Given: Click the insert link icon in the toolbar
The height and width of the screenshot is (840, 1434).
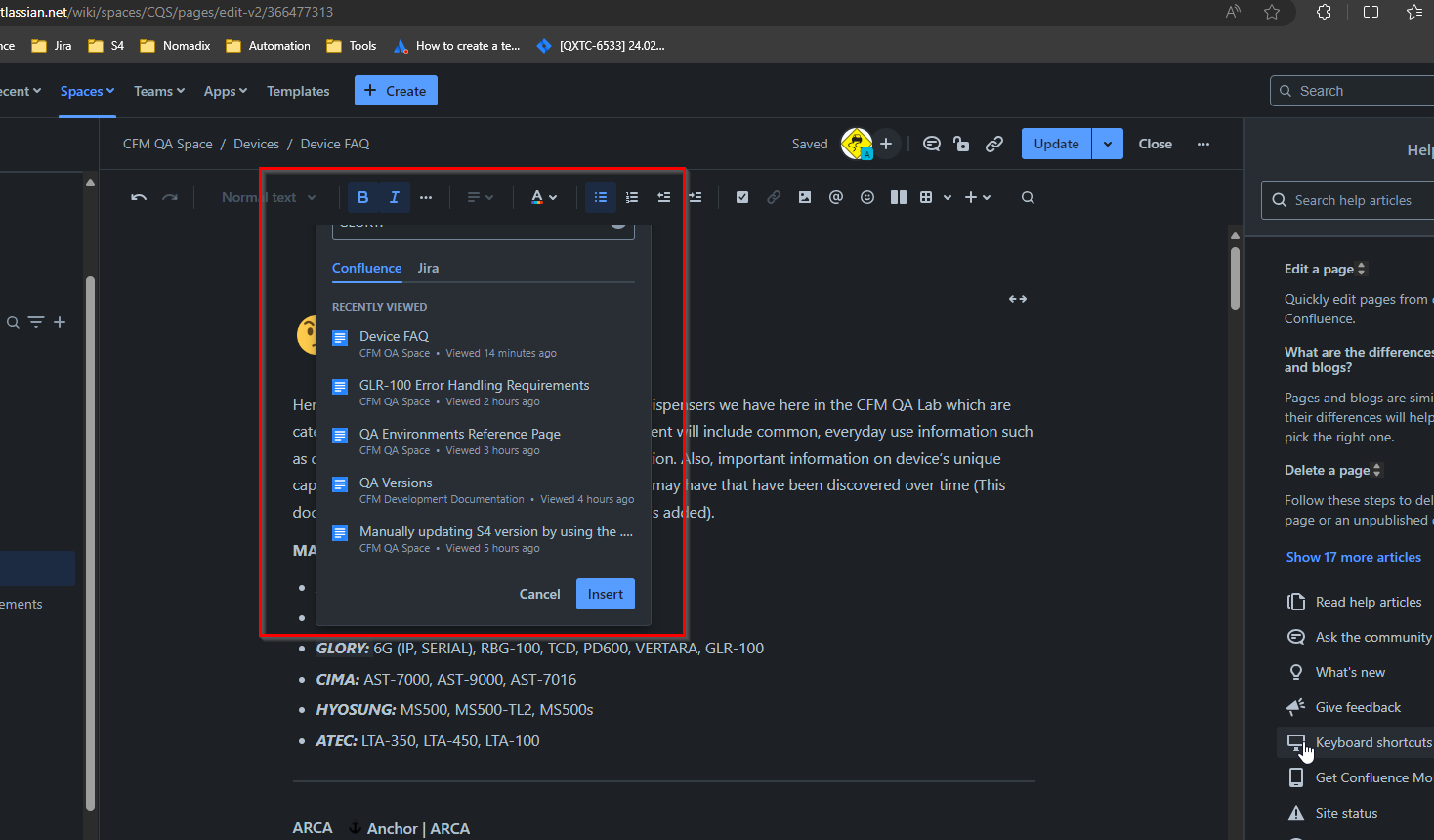Looking at the screenshot, I should coord(773,196).
